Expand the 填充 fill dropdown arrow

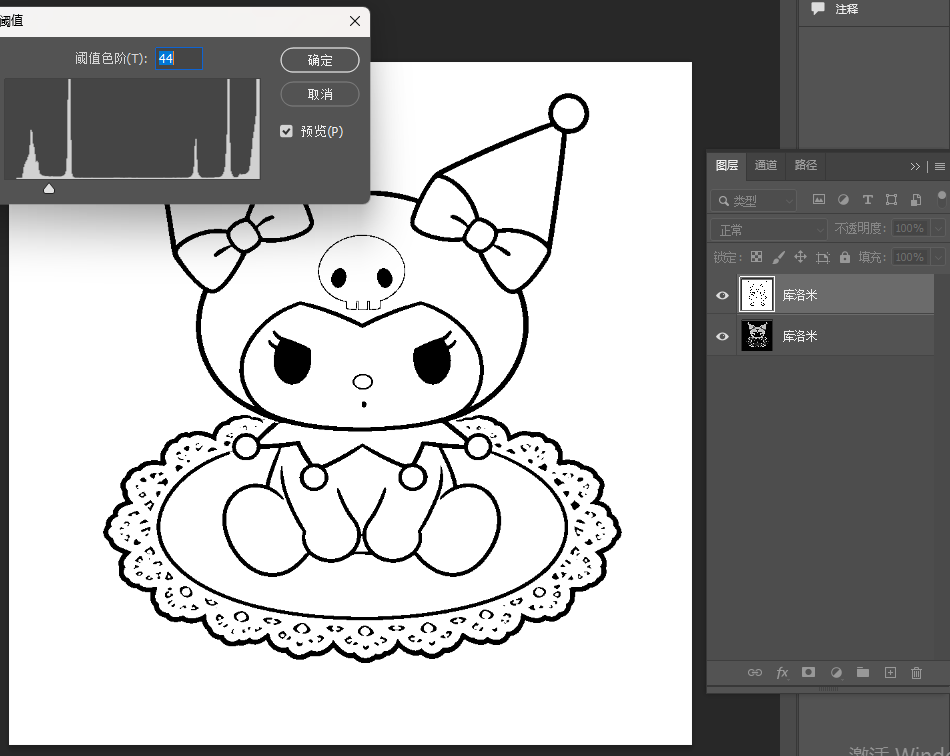[x=938, y=257]
